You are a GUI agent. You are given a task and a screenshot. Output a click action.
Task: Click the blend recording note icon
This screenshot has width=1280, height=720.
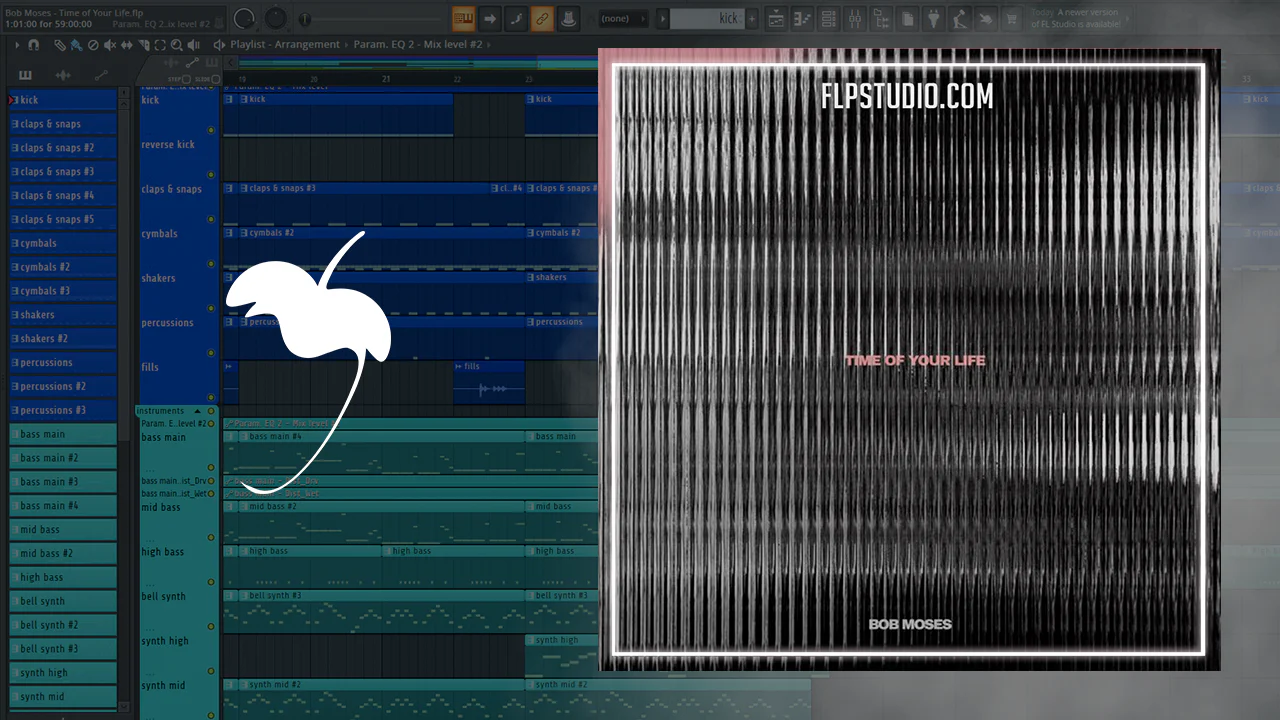516,18
